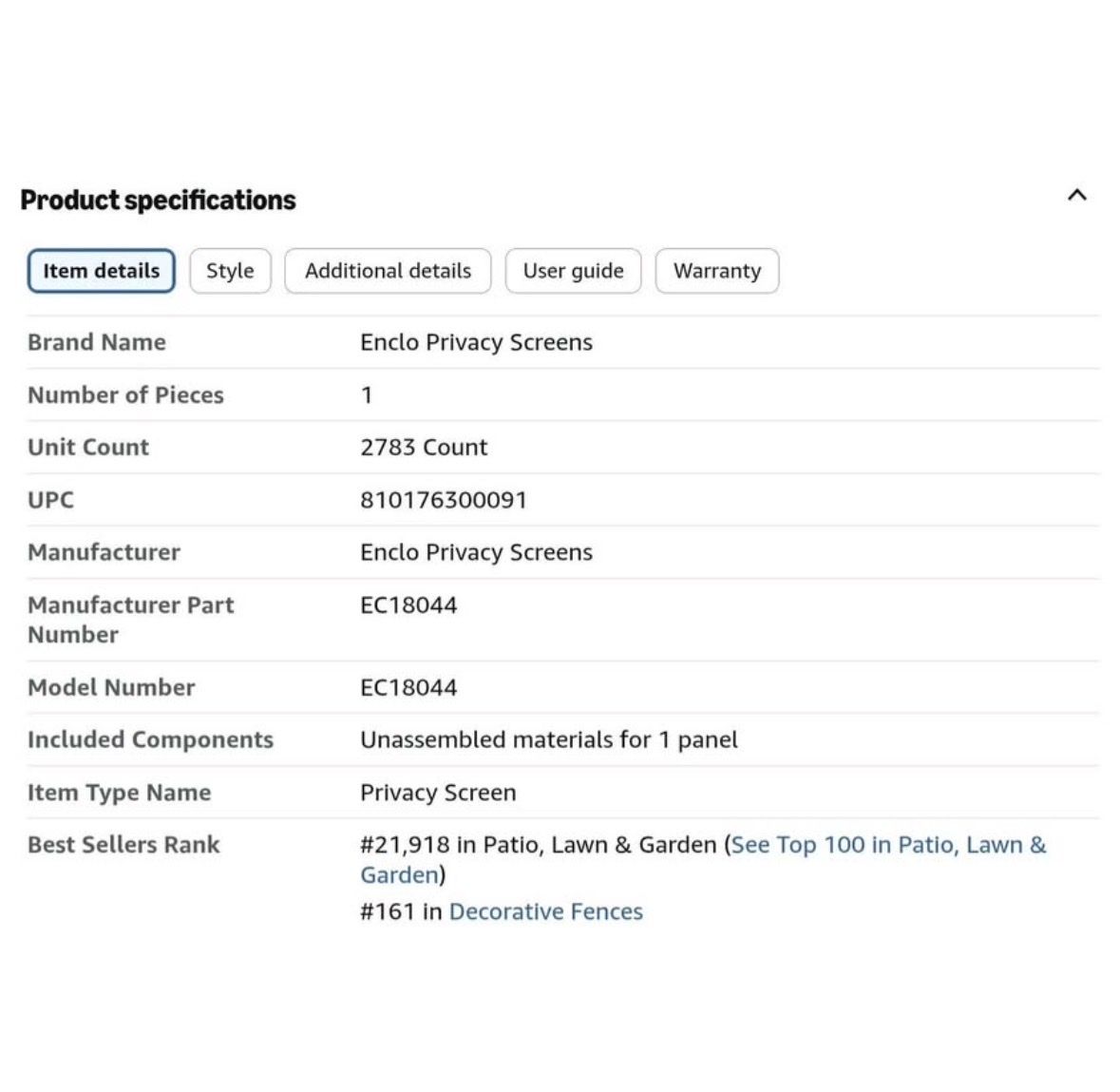This screenshot has height=1092, width=1120.
Task: Click the Number of Pieces value
Action: (x=367, y=395)
